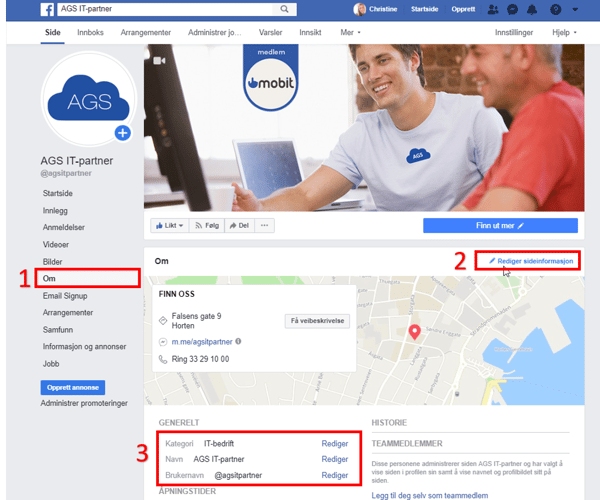Click the Finn ut mer button

click(x=500, y=225)
